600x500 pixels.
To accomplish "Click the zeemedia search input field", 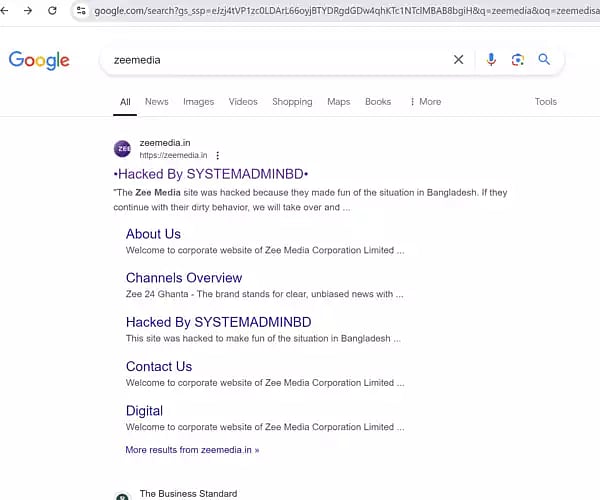I will [280, 60].
